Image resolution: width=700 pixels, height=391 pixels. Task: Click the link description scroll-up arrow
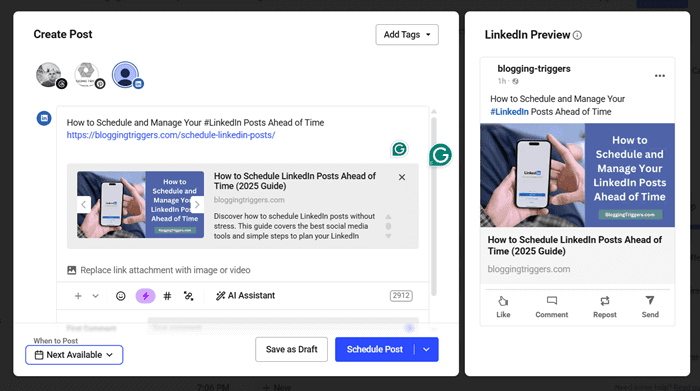click(x=388, y=216)
